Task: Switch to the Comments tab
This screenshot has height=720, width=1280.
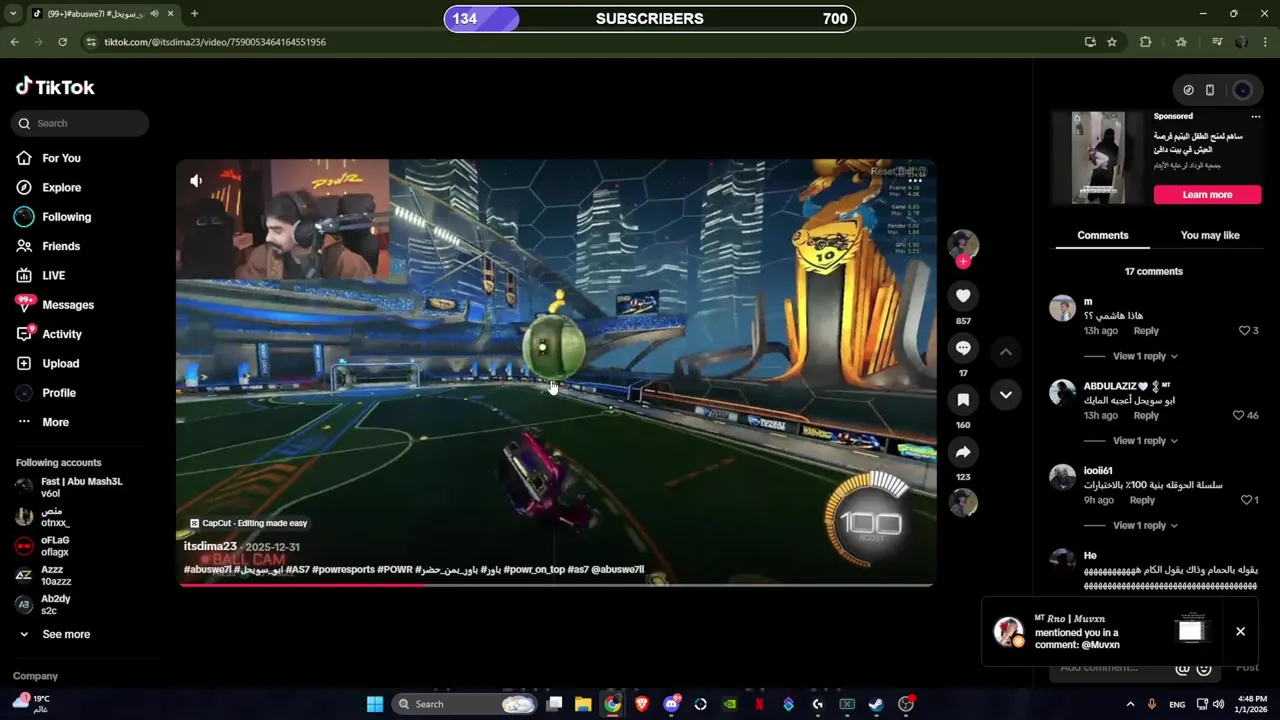Action: click(1102, 236)
